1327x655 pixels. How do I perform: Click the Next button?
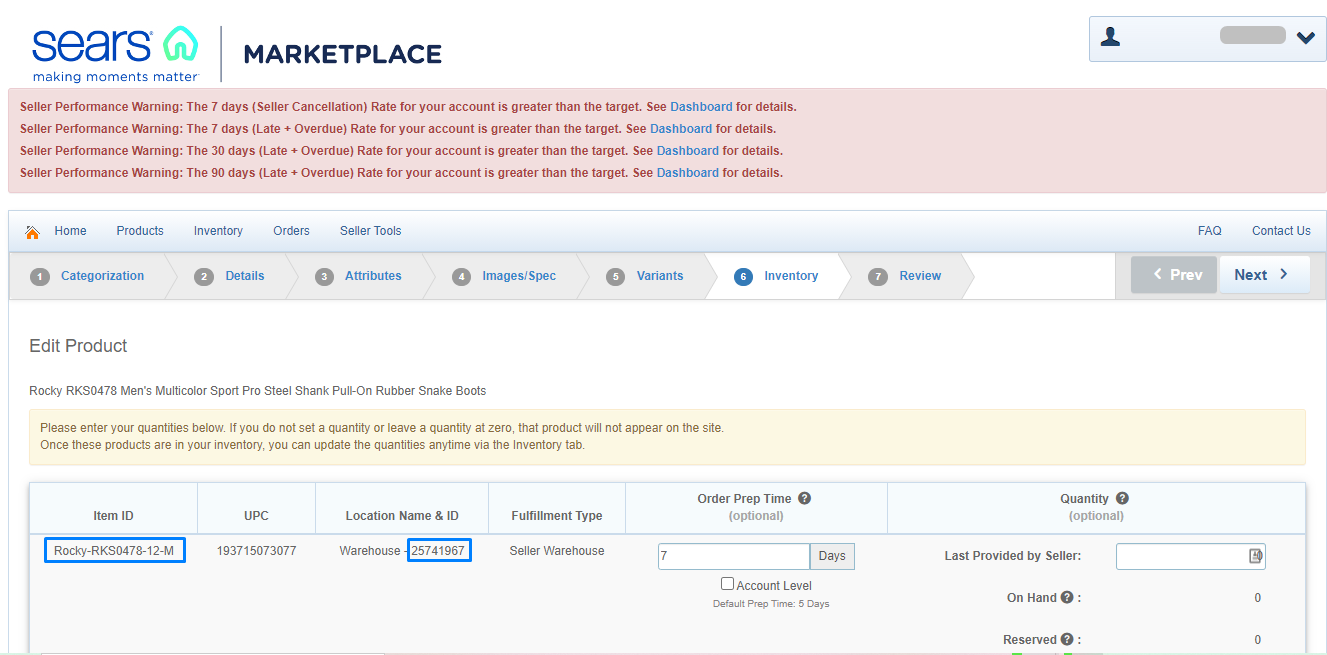(x=1264, y=275)
